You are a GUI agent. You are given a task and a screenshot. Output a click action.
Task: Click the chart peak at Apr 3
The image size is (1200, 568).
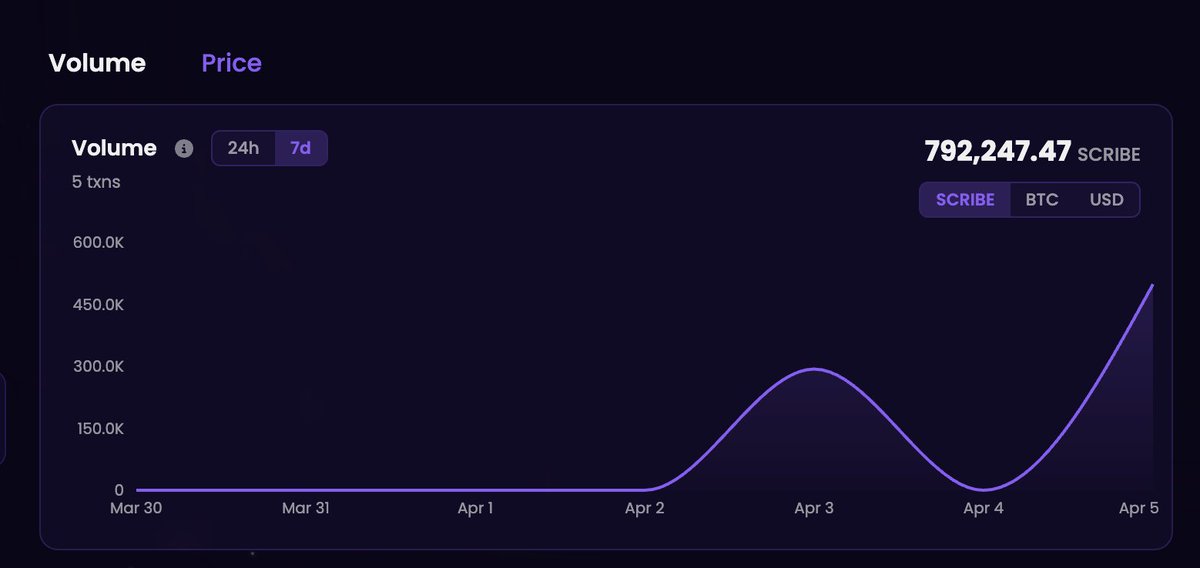(x=815, y=369)
